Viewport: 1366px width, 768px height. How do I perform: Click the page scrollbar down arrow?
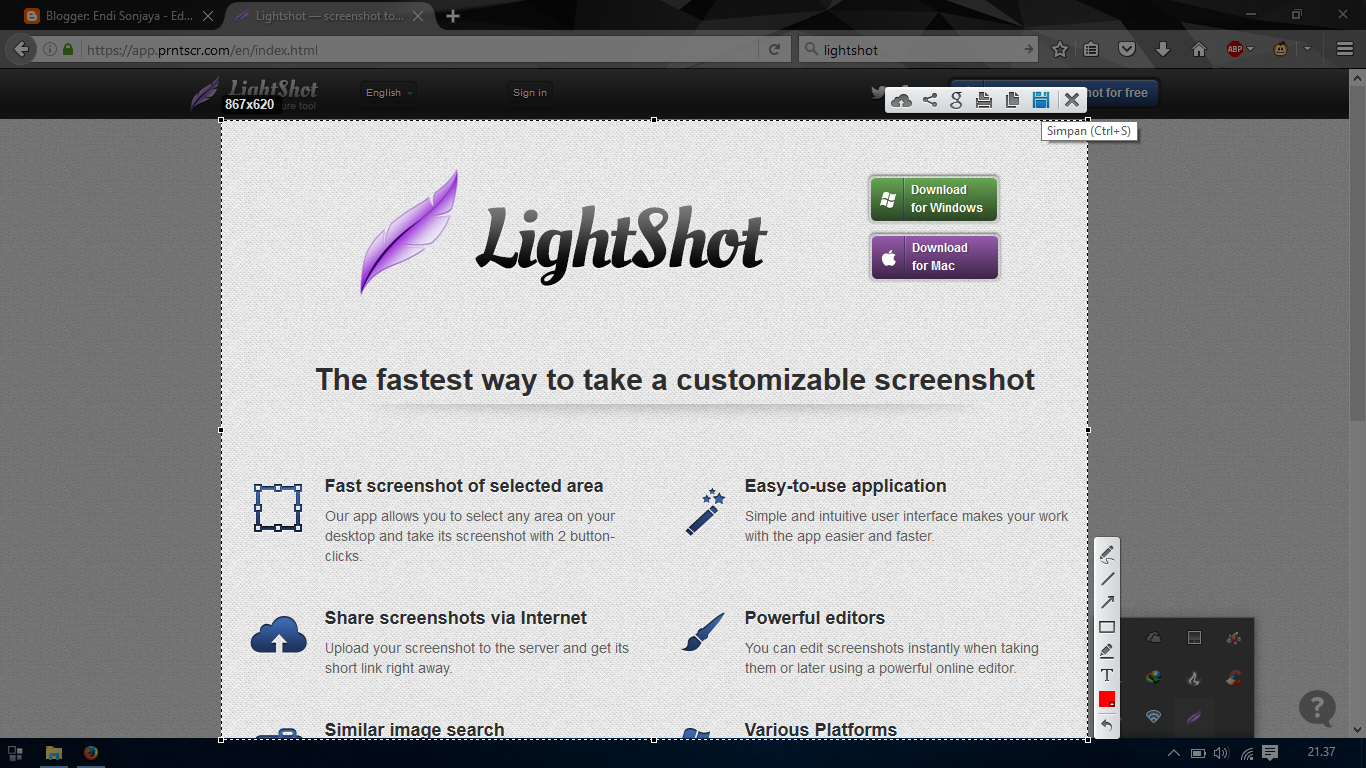(1357, 730)
